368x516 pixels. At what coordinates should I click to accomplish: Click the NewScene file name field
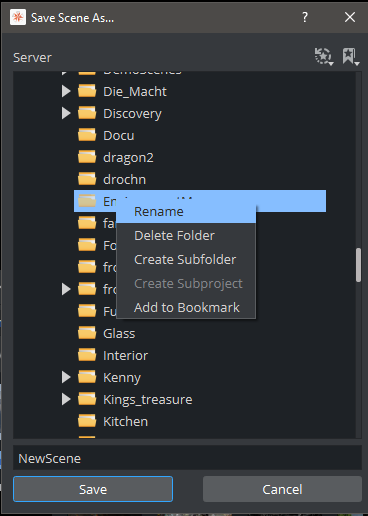[x=187, y=458]
